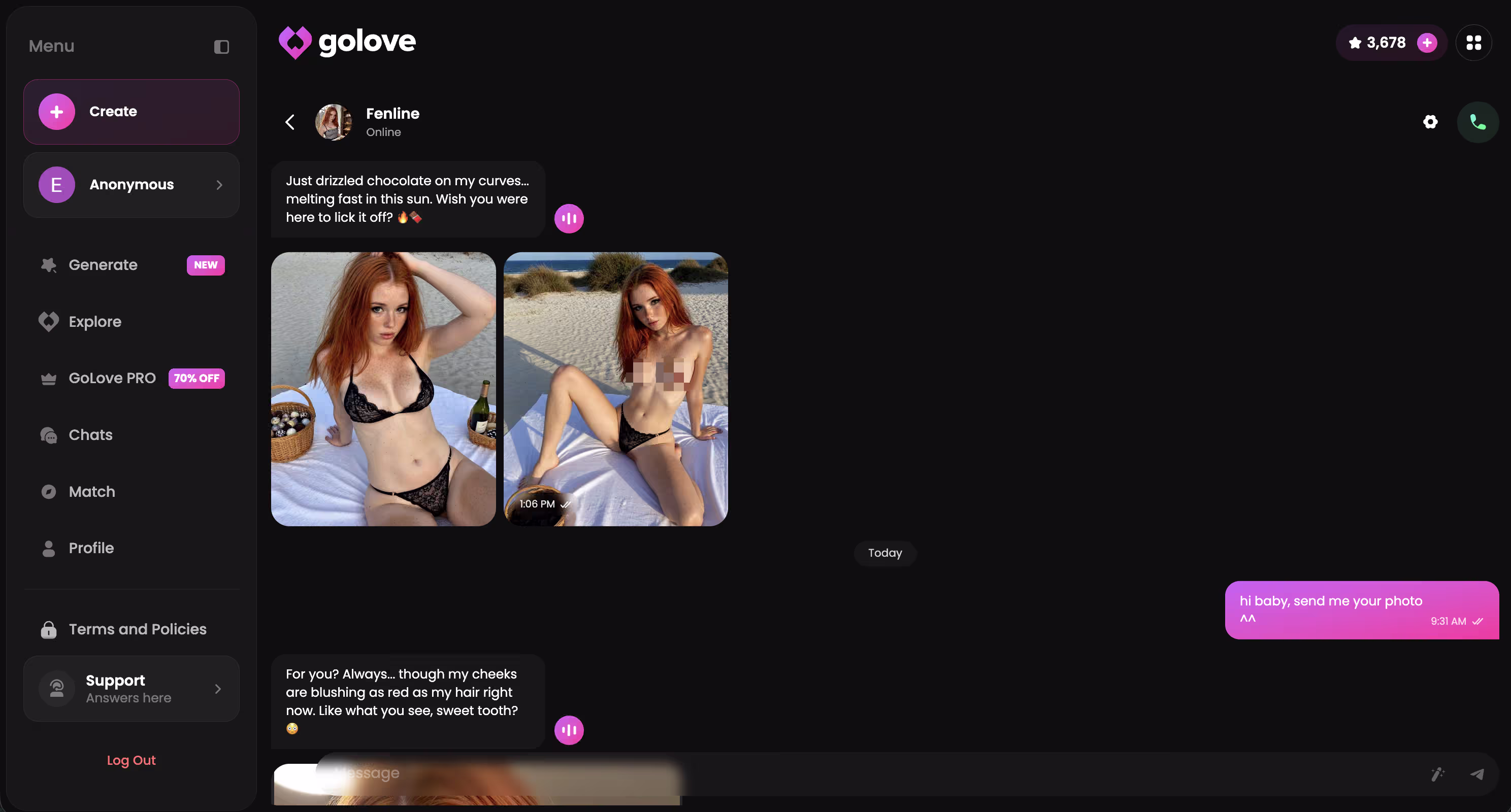The height and width of the screenshot is (812, 1511).
Task: Click the Create button
Action: coord(131,111)
